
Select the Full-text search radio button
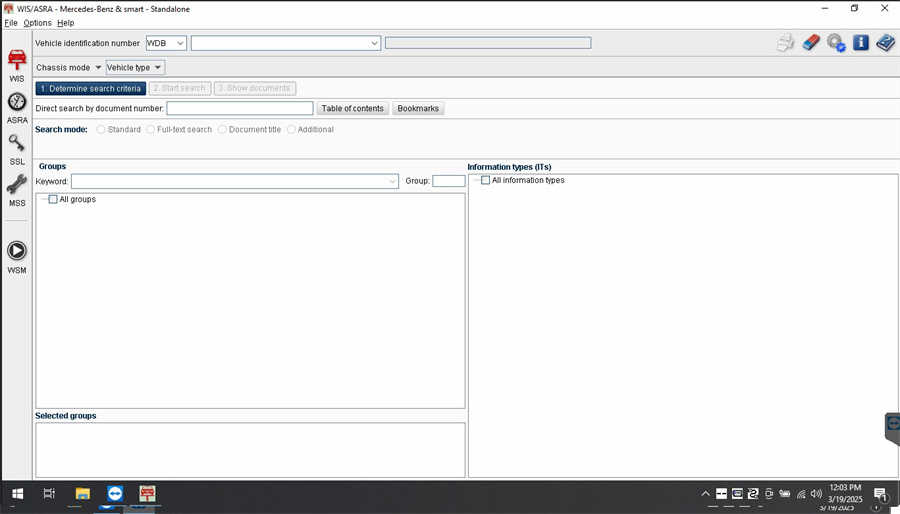[x=151, y=129]
